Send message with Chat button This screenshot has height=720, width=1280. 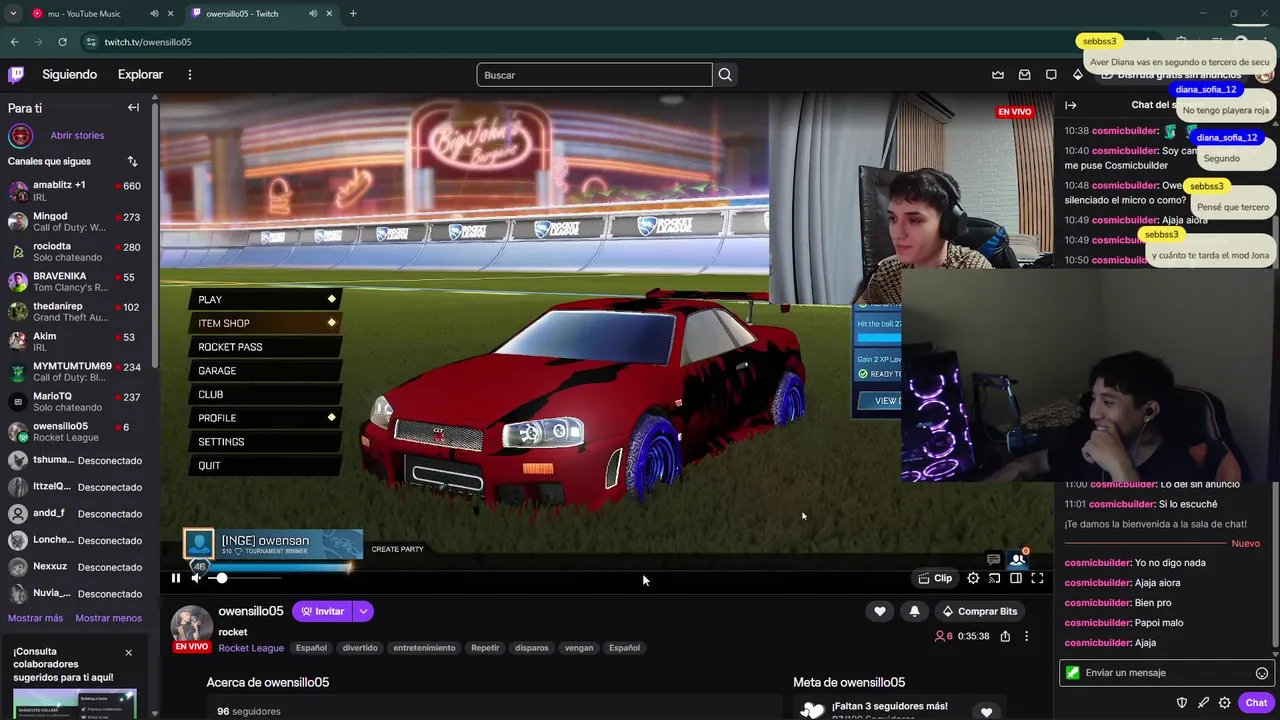1256,703
